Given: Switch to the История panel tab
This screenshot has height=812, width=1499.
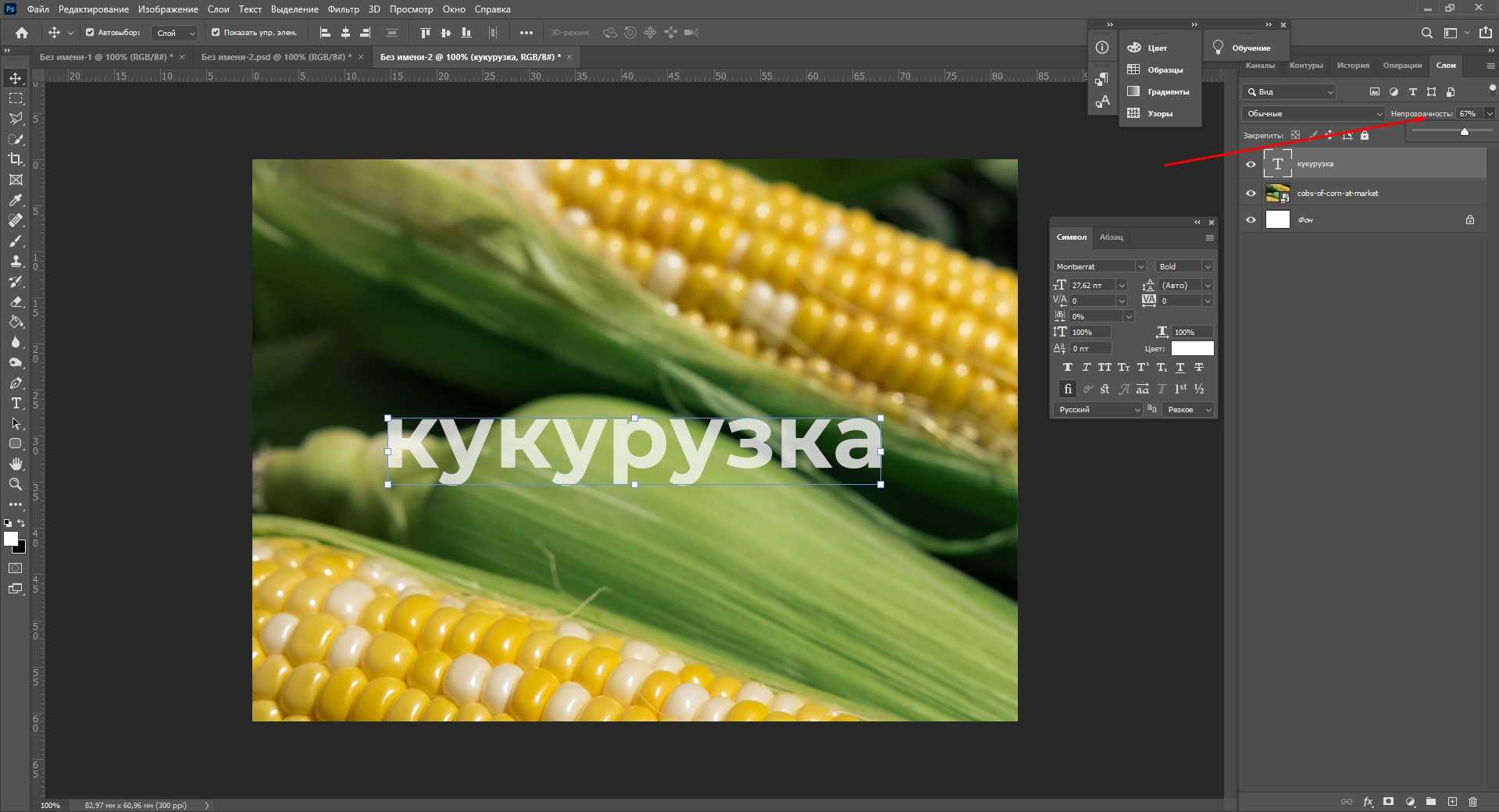Looking at the screenshot, I should point(1352,66).
